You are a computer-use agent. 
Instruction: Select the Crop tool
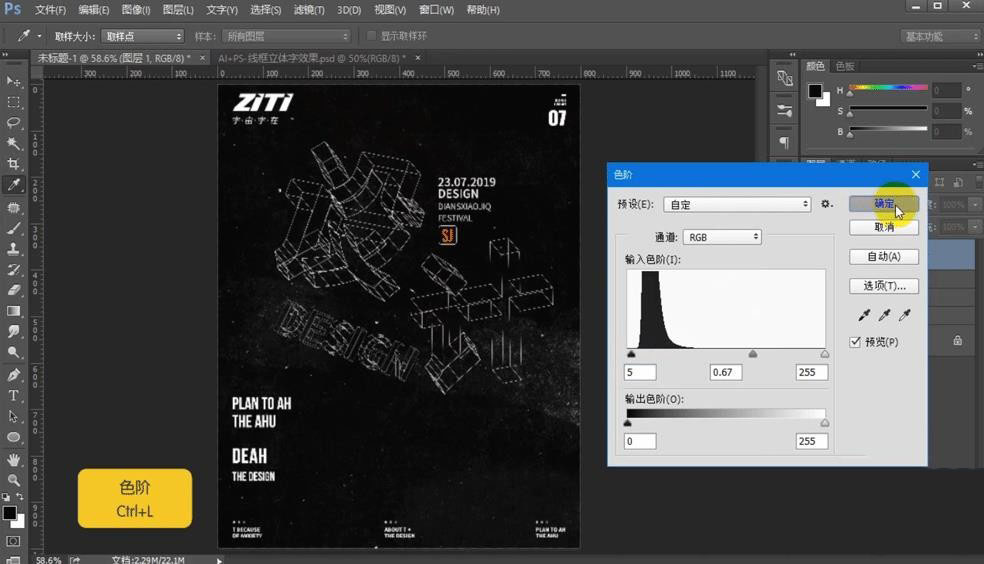(13, 164)
